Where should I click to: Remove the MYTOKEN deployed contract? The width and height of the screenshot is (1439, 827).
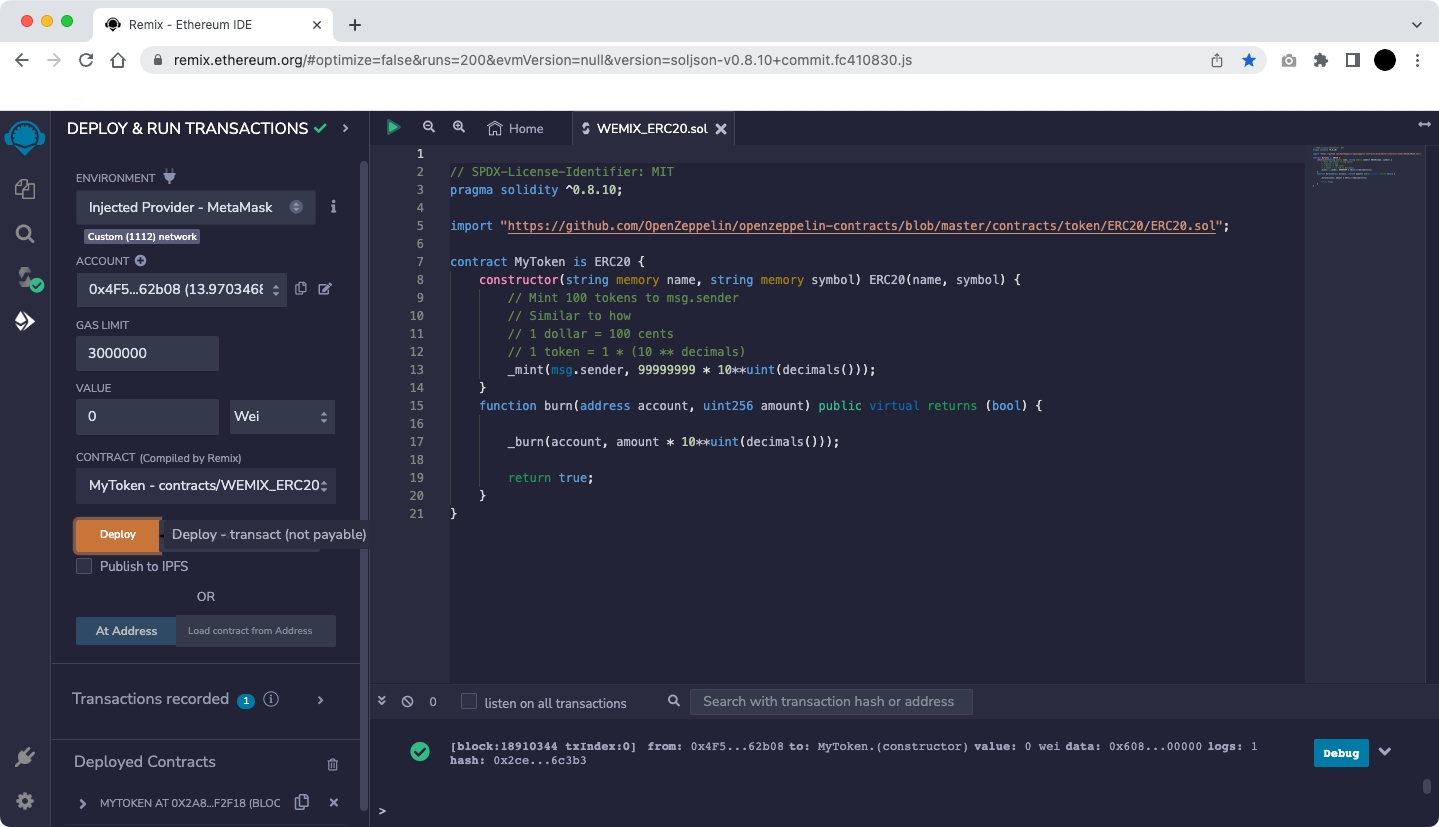pos(334,802)
